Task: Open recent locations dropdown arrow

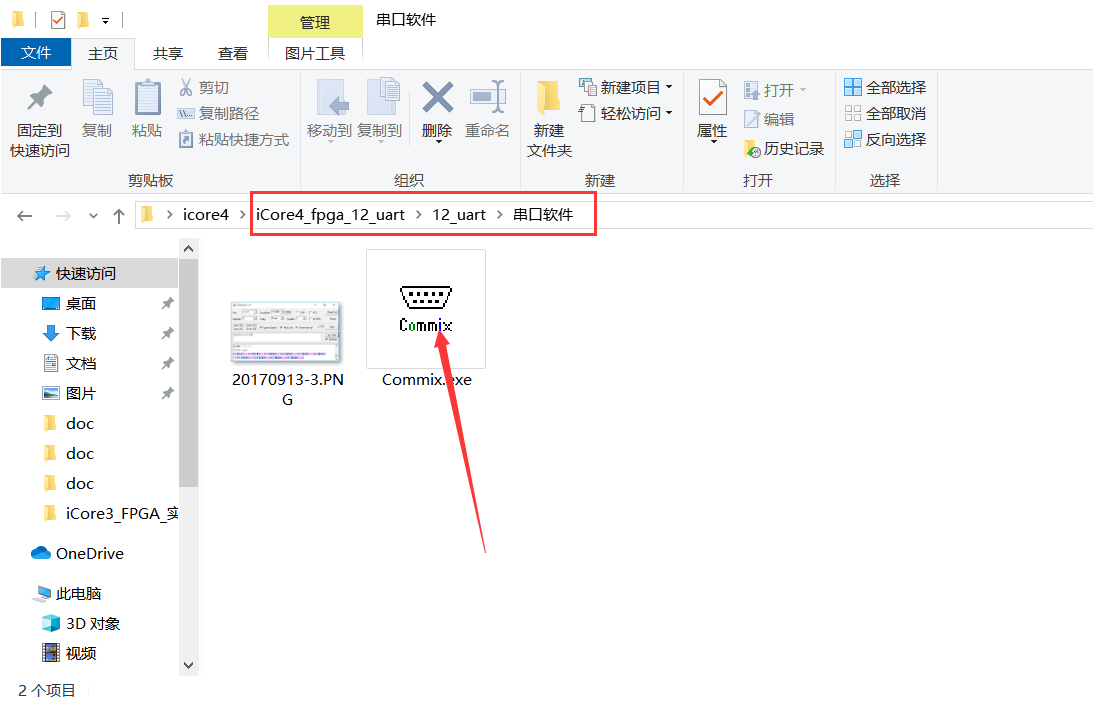Action: 94,216
